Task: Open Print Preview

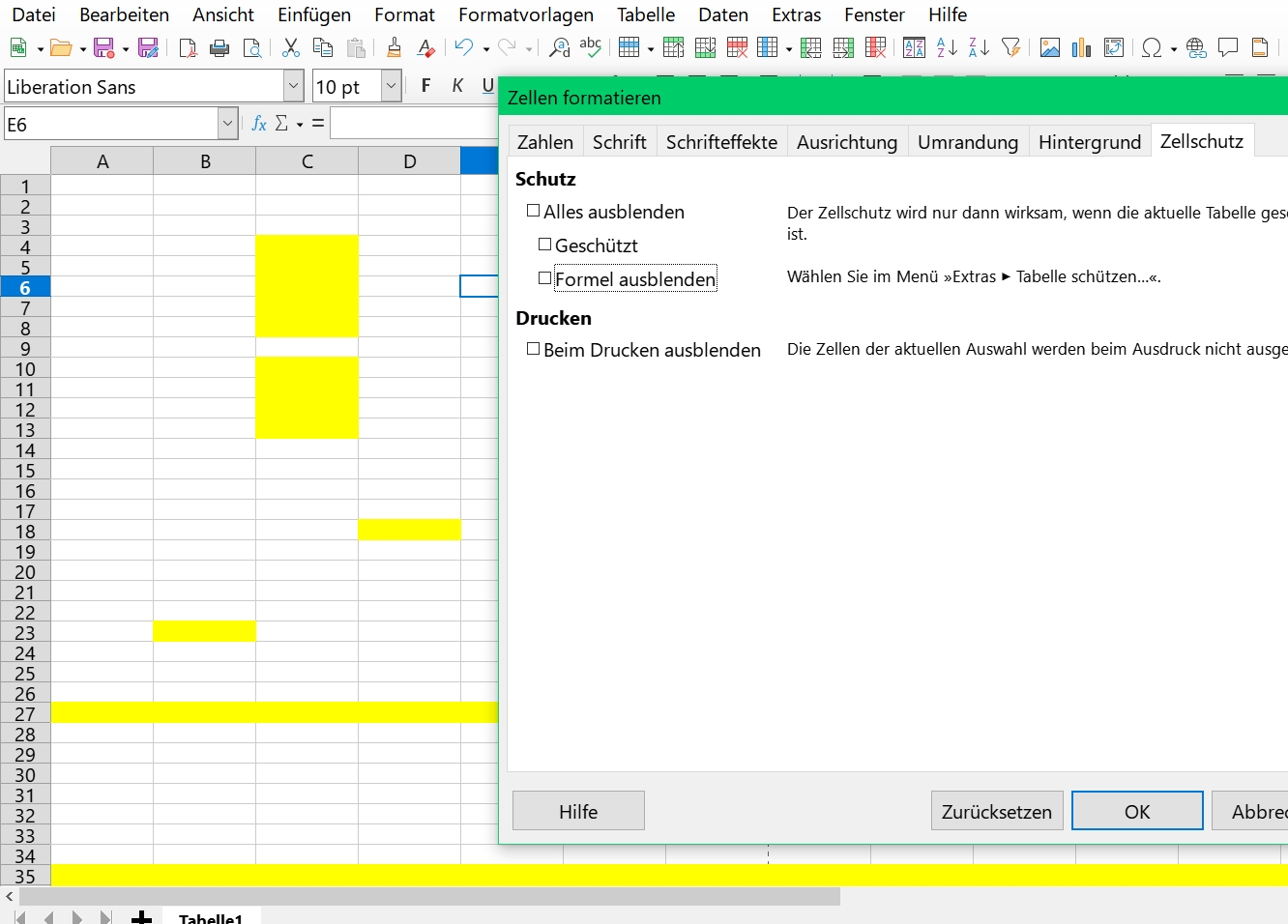Action: pyautogui.click(x=252, y=47)
